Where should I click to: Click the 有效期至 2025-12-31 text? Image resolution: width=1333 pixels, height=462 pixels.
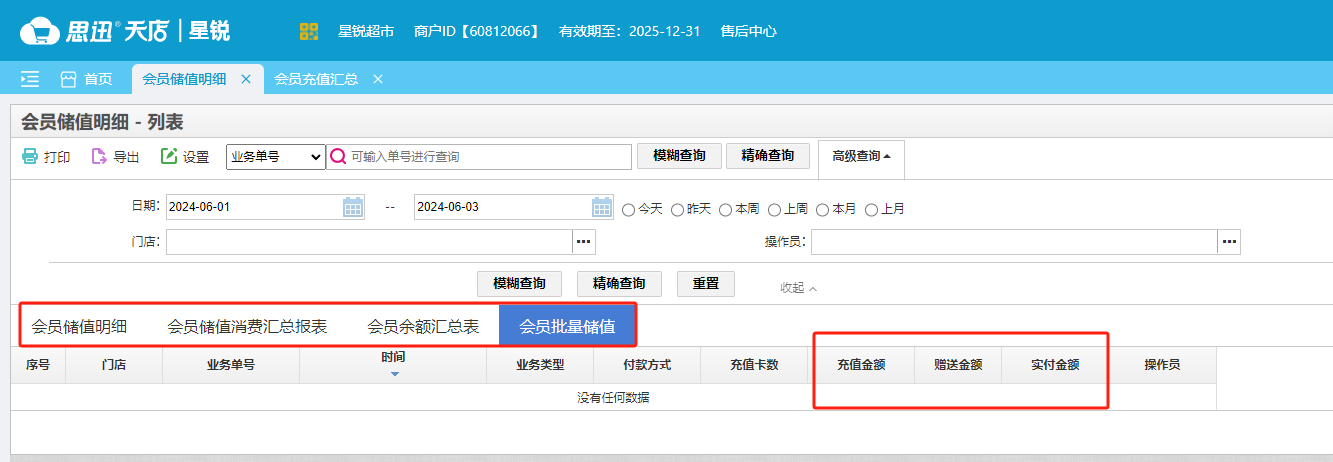[629, 31]
